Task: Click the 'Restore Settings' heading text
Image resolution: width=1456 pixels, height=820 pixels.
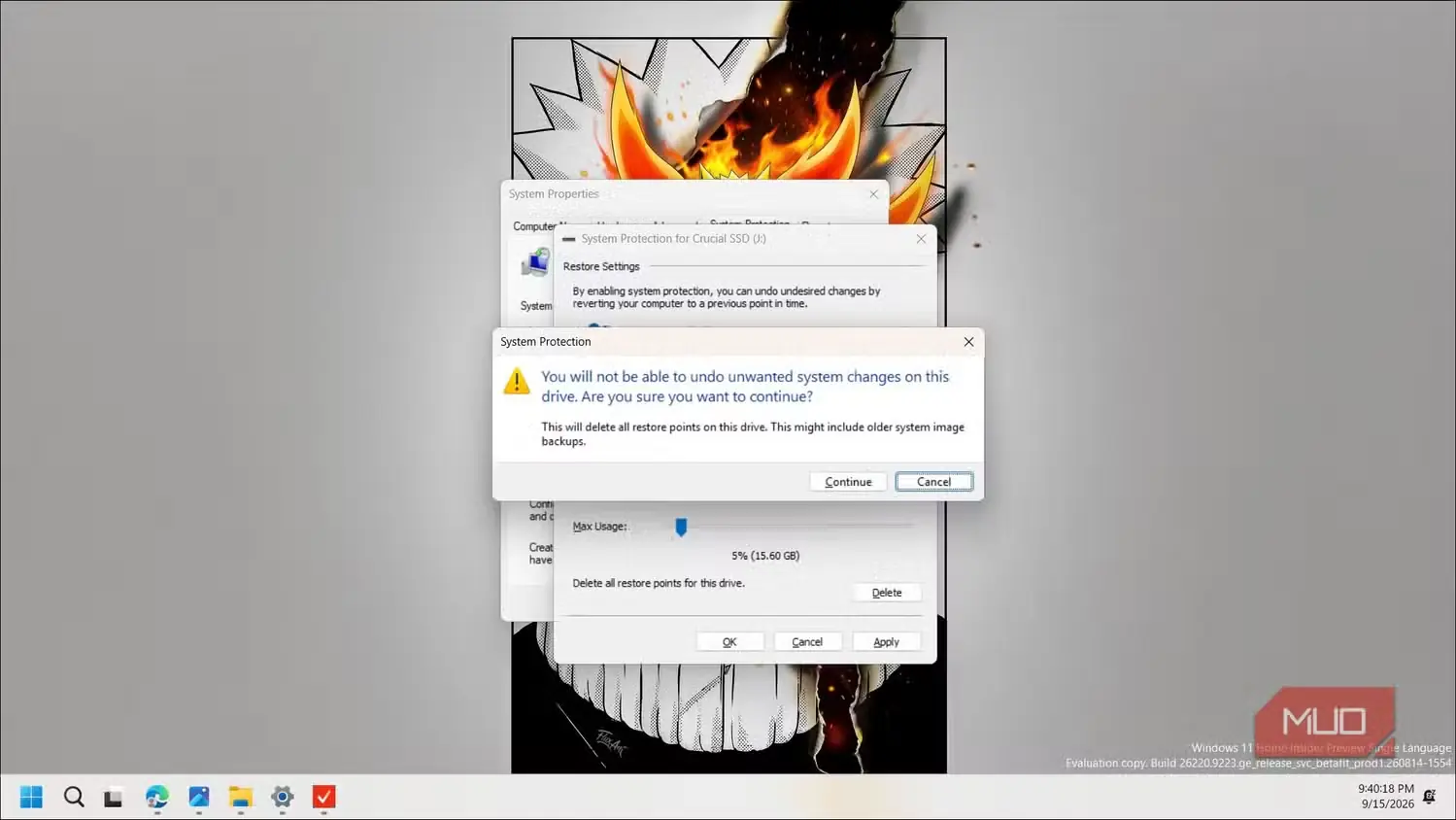Action: coord(601,266)
